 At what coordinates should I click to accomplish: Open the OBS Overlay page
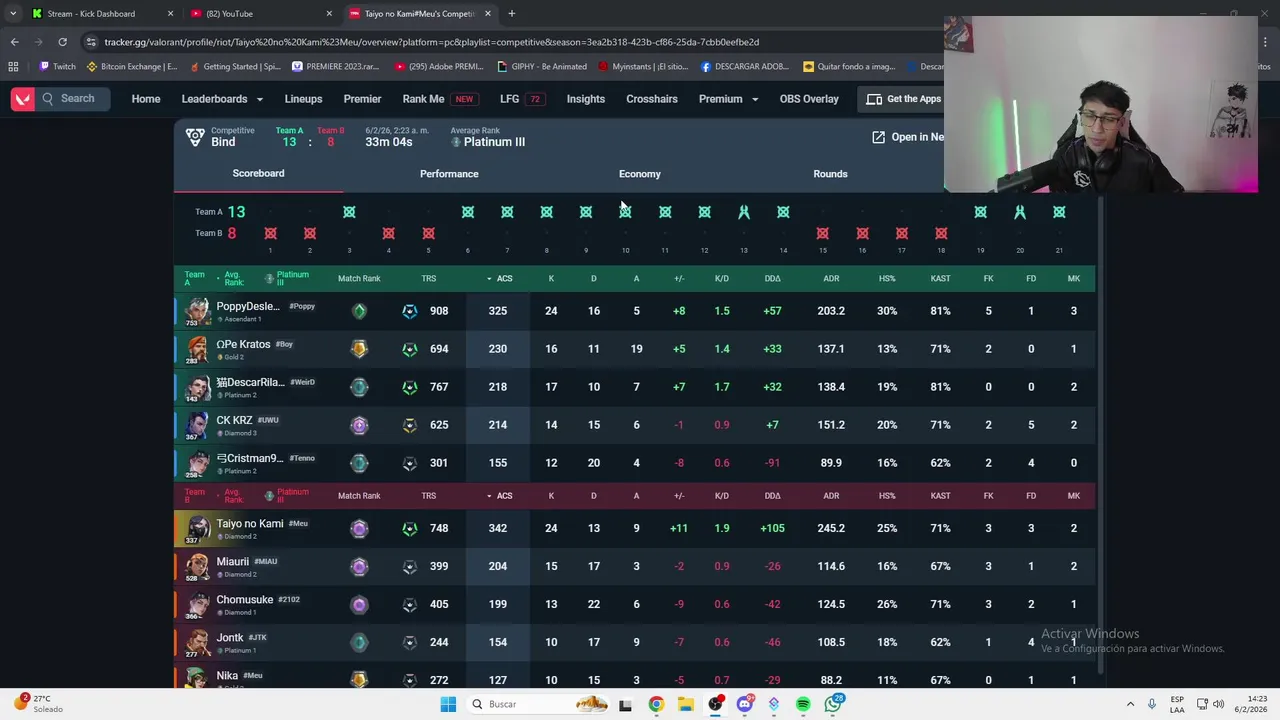pos(809,99)
